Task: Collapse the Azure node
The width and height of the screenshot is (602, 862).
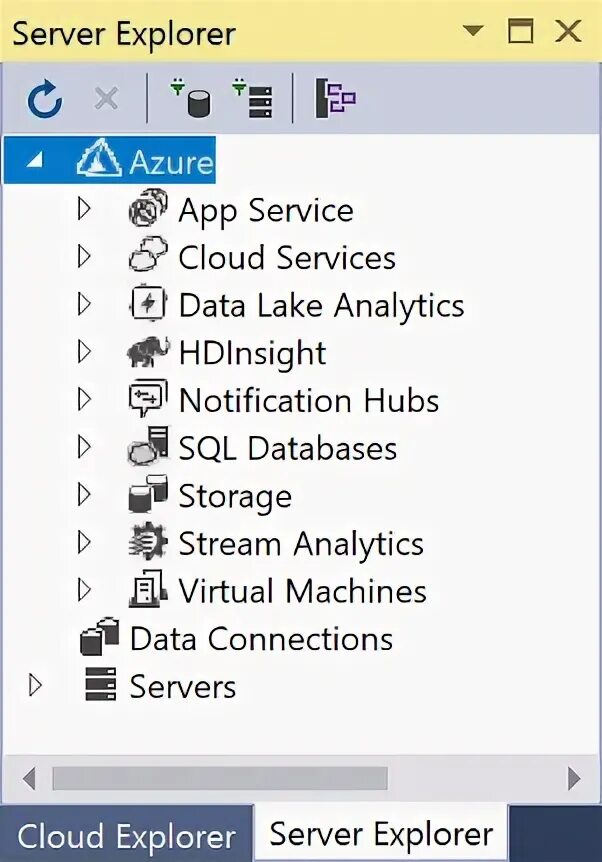Action: (x=35, y=160)
